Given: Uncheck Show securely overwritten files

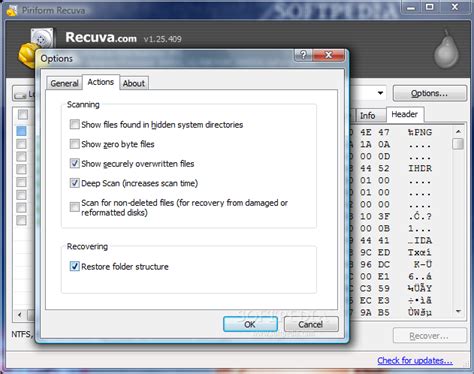Looking at the screenshot, I should coord(75,163).
